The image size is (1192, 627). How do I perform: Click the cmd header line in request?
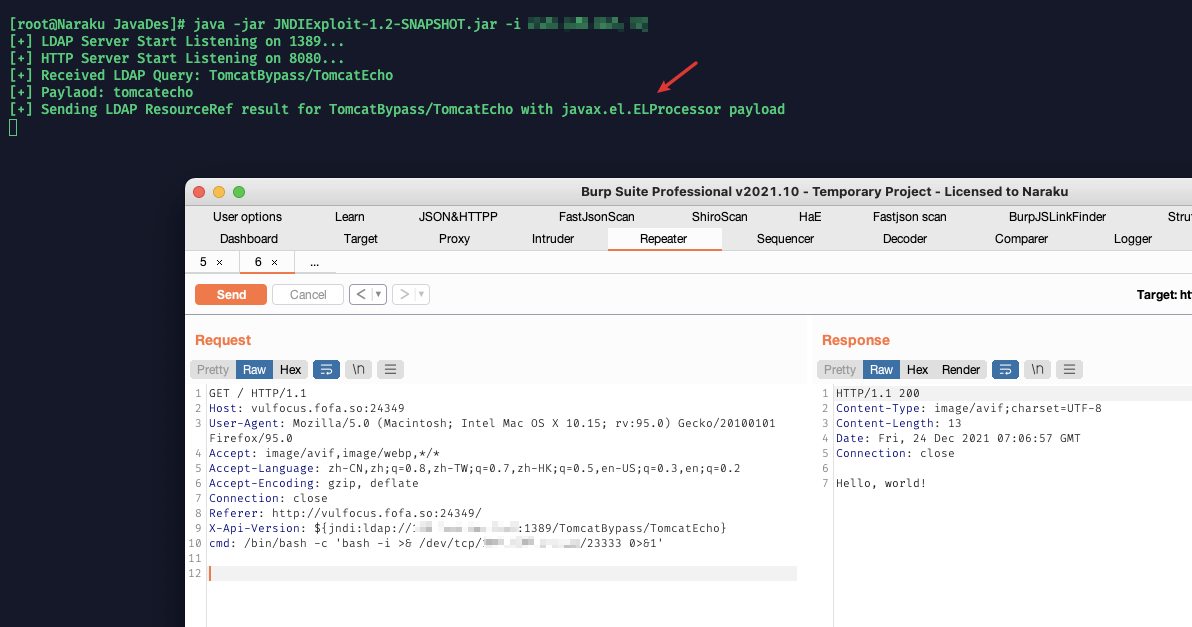pos(436,543)
